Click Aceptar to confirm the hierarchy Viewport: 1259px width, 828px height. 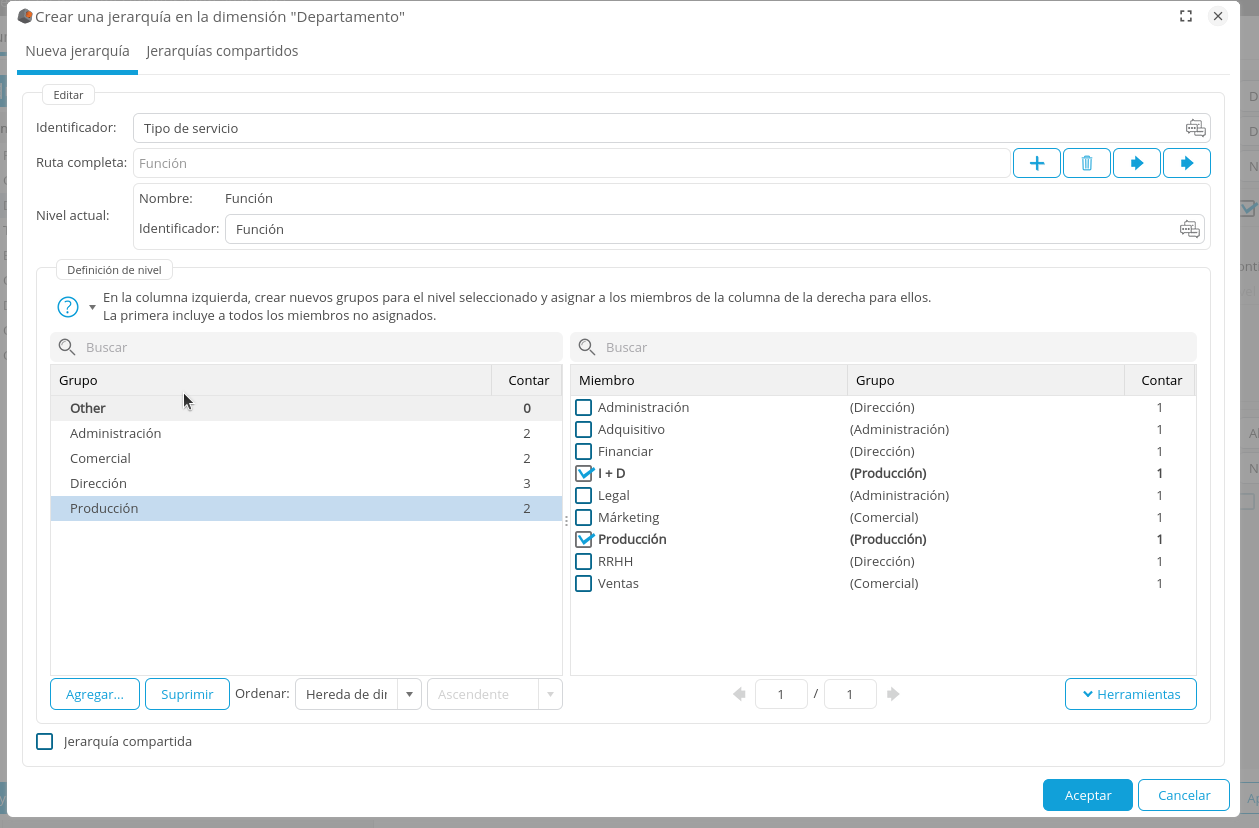pyautogui.click(x=1087, y=795)
